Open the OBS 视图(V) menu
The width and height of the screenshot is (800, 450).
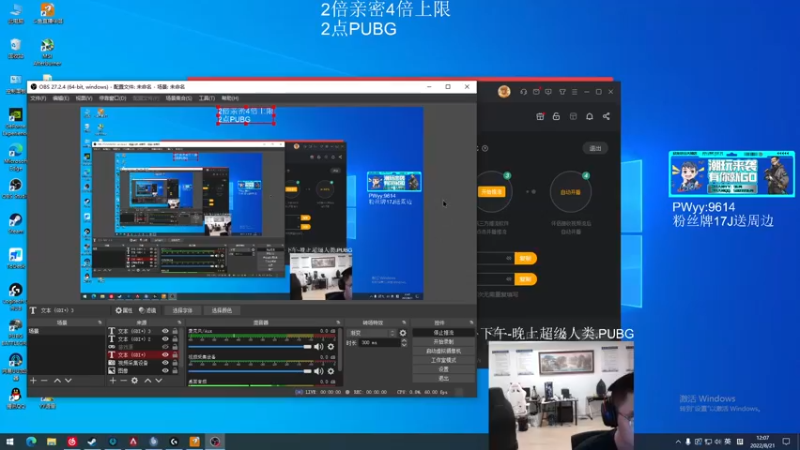tap(84, 98)
